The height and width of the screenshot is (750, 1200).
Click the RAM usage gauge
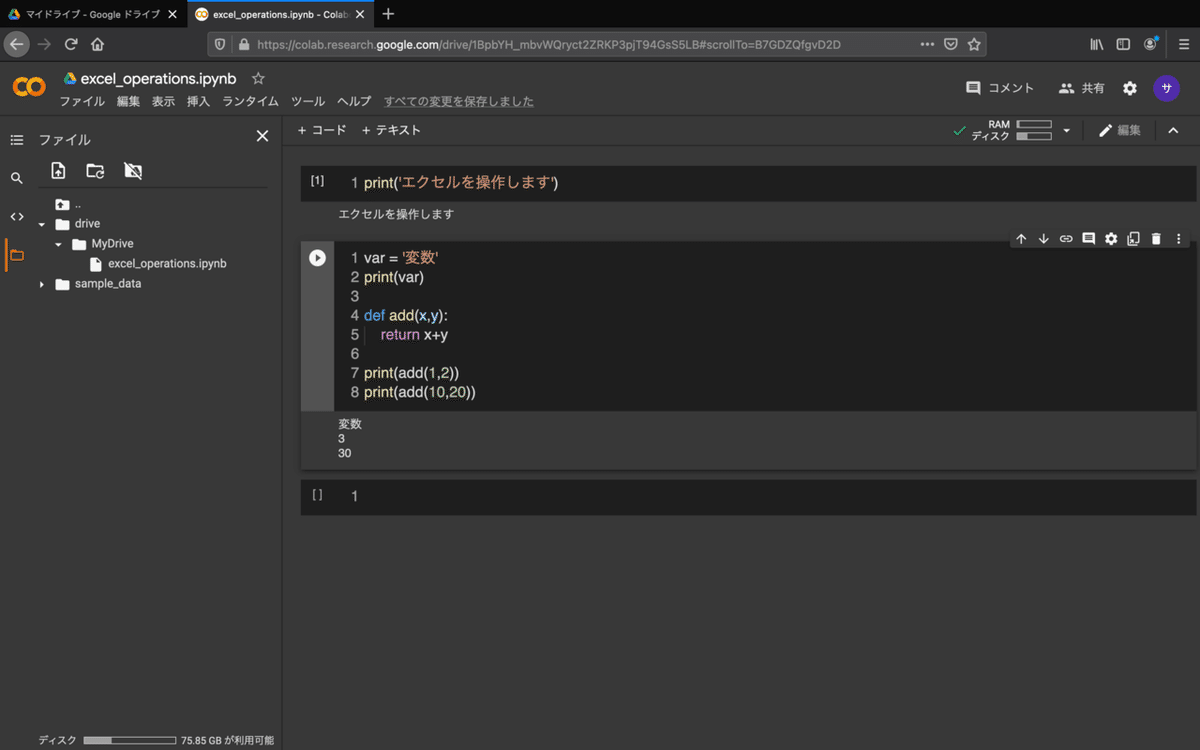click(1034, 124)
